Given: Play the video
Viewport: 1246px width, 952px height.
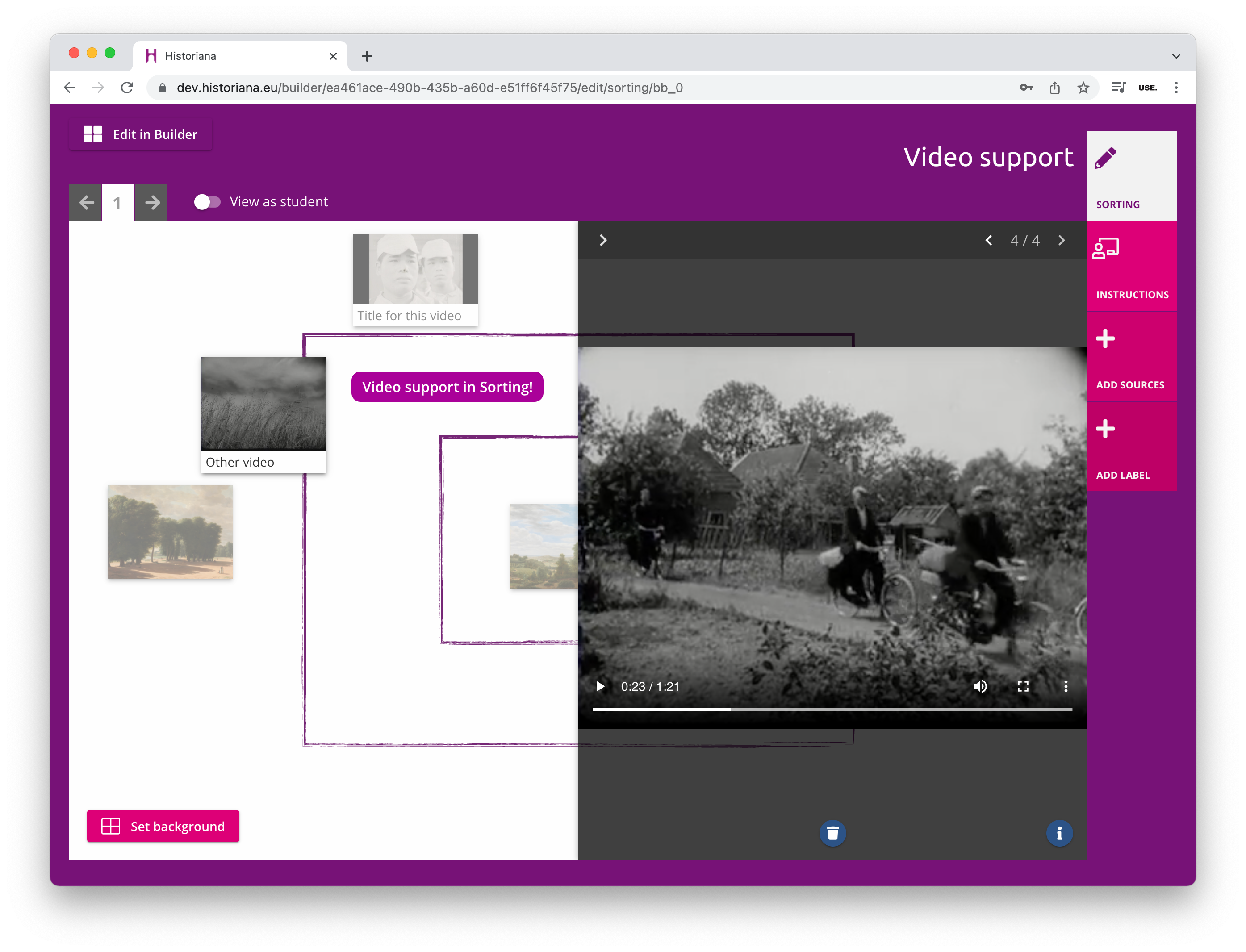Looking at the screenshot, I should coord(600,686).
